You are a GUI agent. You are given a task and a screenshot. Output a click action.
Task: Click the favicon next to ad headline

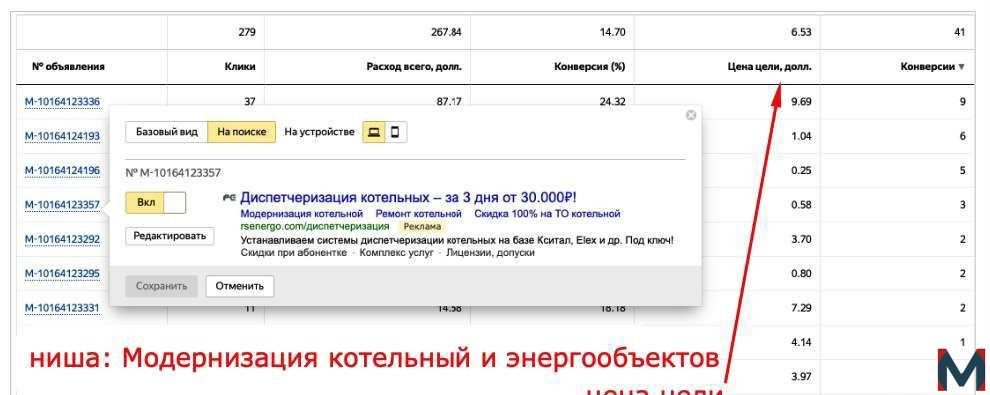point(229,198)
